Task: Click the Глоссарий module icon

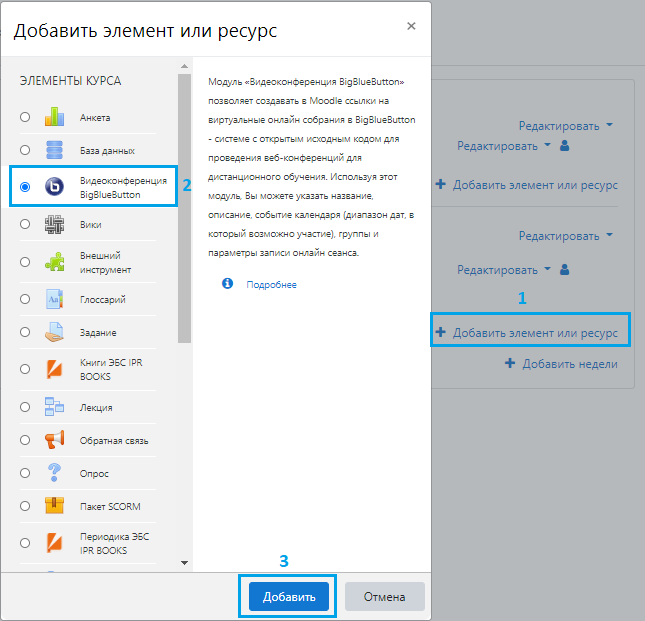Action: click(x=54, y=299)
